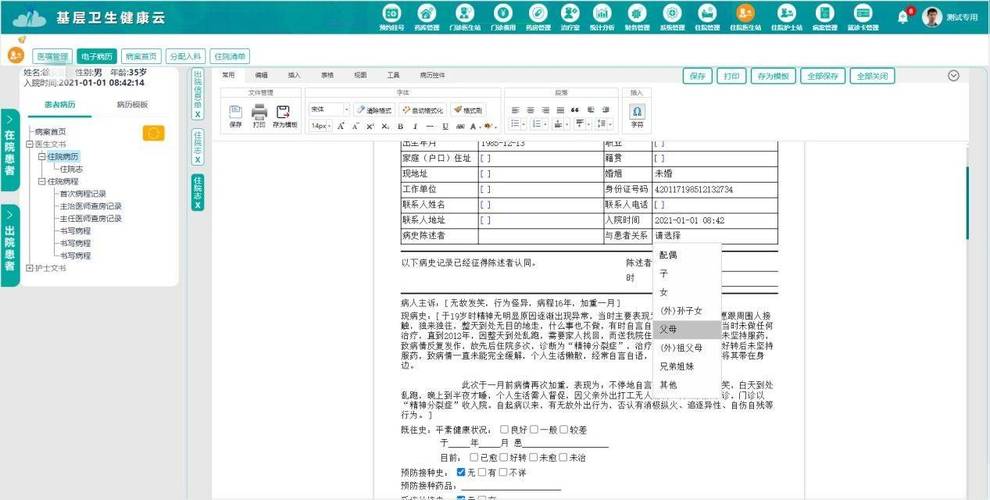The image size is (990, 500).
Task: Check the 未治 checkbox
Action: 563,457
